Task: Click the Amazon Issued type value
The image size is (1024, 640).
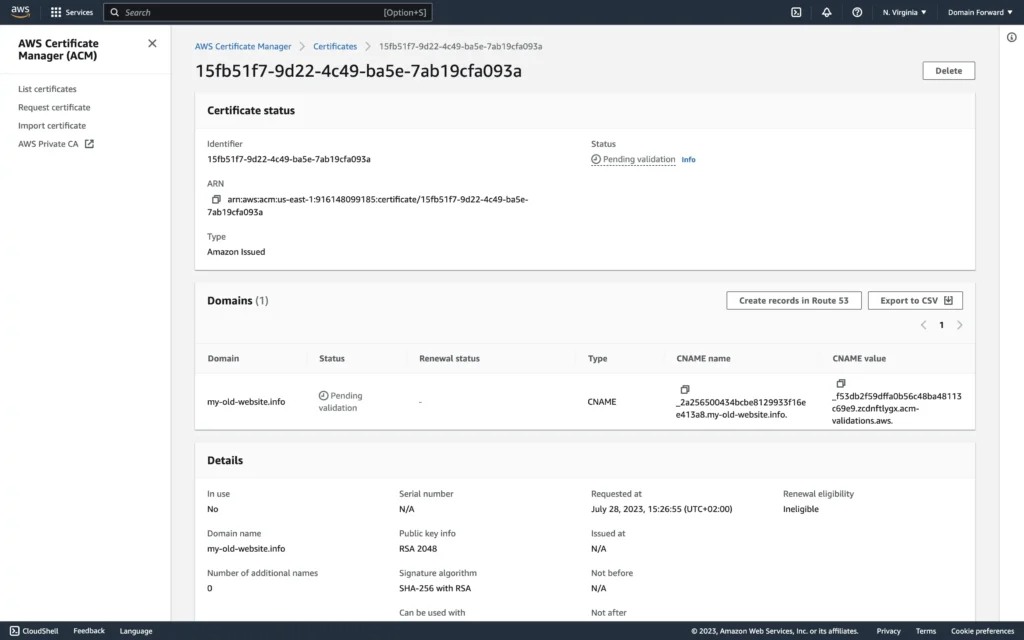Action: pyautogui.click(x=236, y=251)
